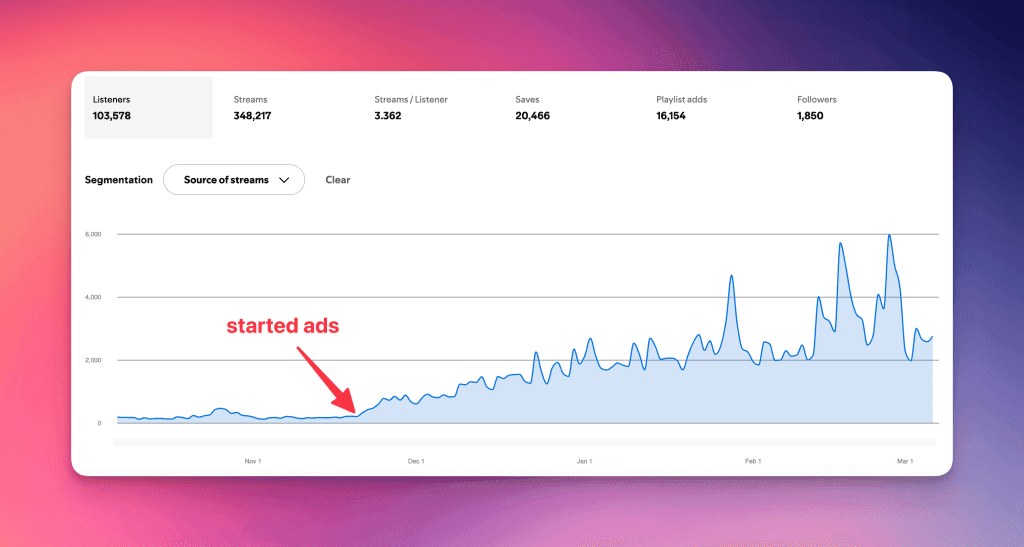Click the 2,000 y-axis label
This screenshot has width=1024, height=547.
point(93,360)
